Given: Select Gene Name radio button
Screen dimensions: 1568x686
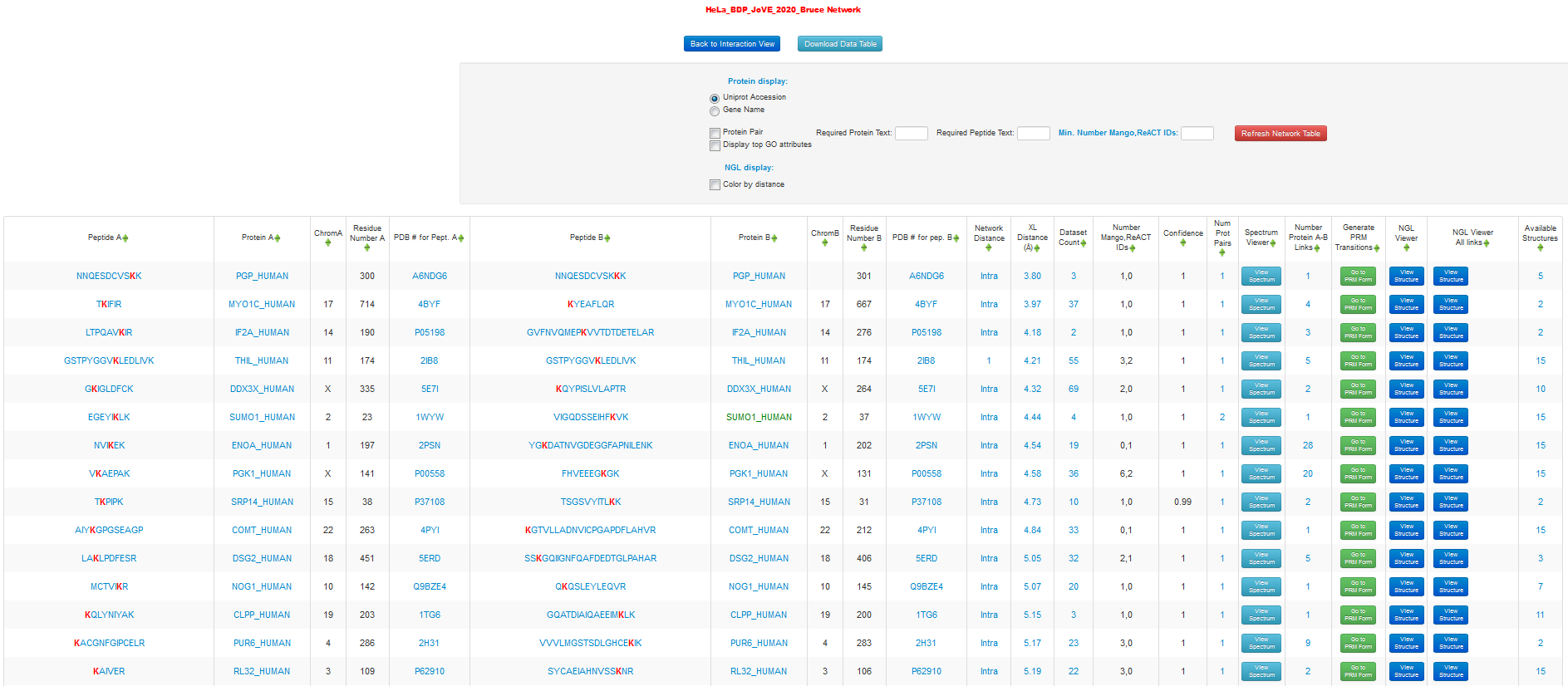Looking at the screenshot, I should (715, 111).
